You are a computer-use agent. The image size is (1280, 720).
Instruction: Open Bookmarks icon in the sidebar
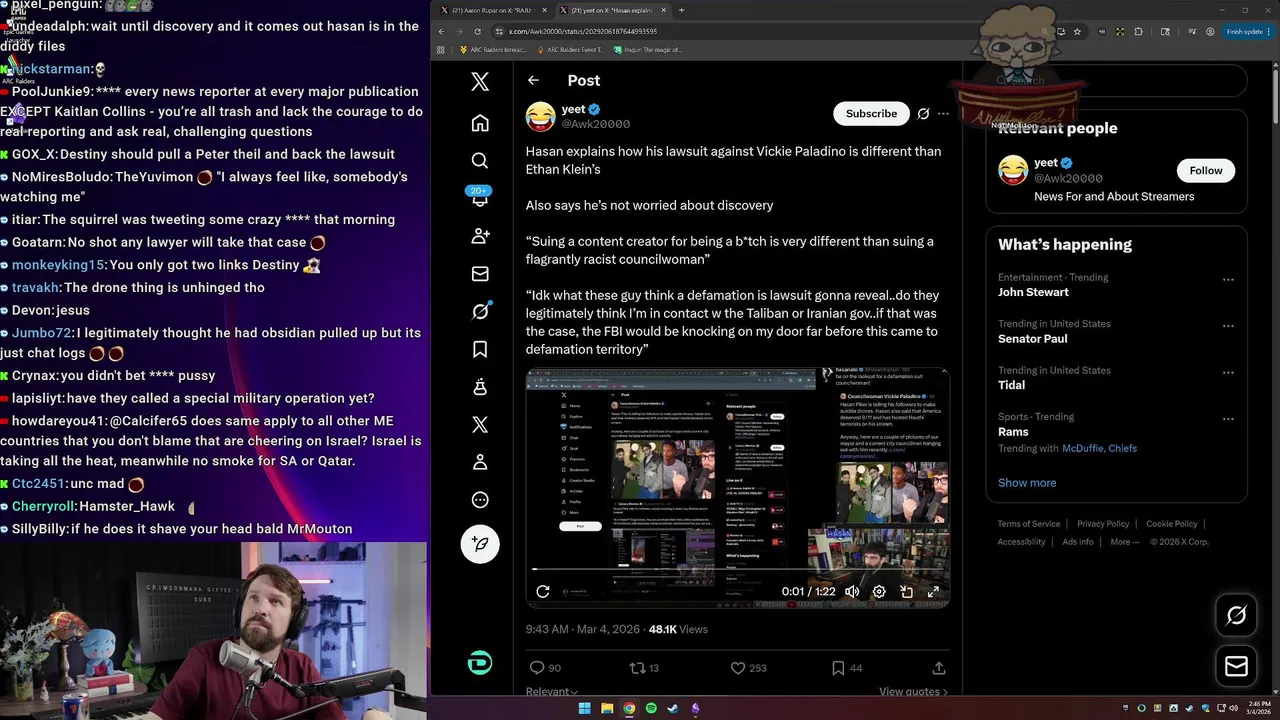tap(480, 349)
